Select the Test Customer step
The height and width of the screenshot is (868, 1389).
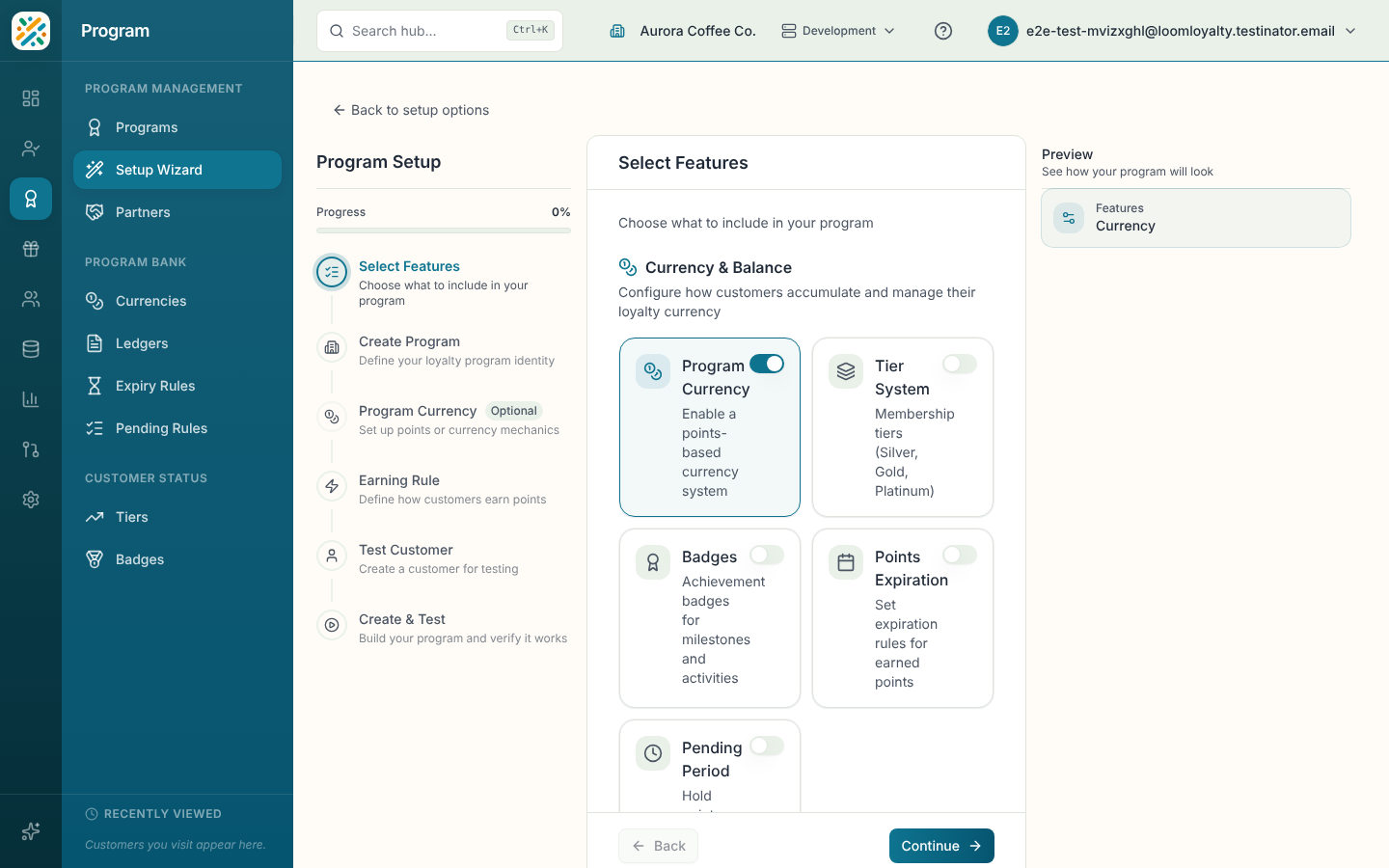tap(444, 558)
